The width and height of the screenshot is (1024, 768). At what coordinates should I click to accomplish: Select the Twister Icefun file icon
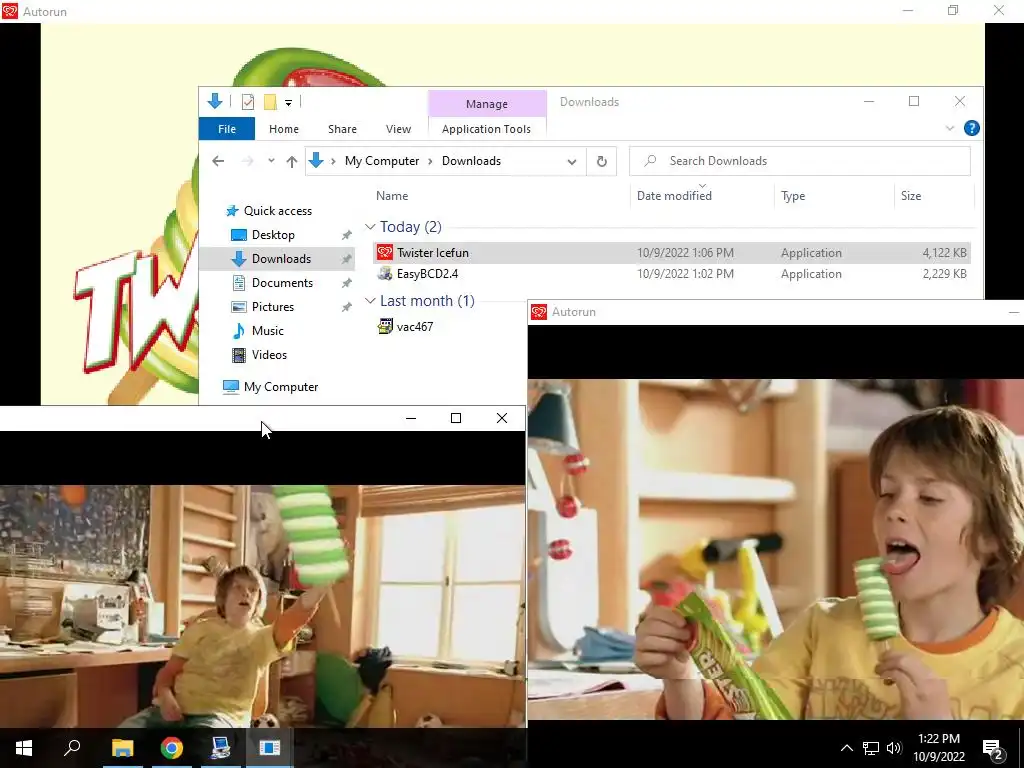(385, 253)
